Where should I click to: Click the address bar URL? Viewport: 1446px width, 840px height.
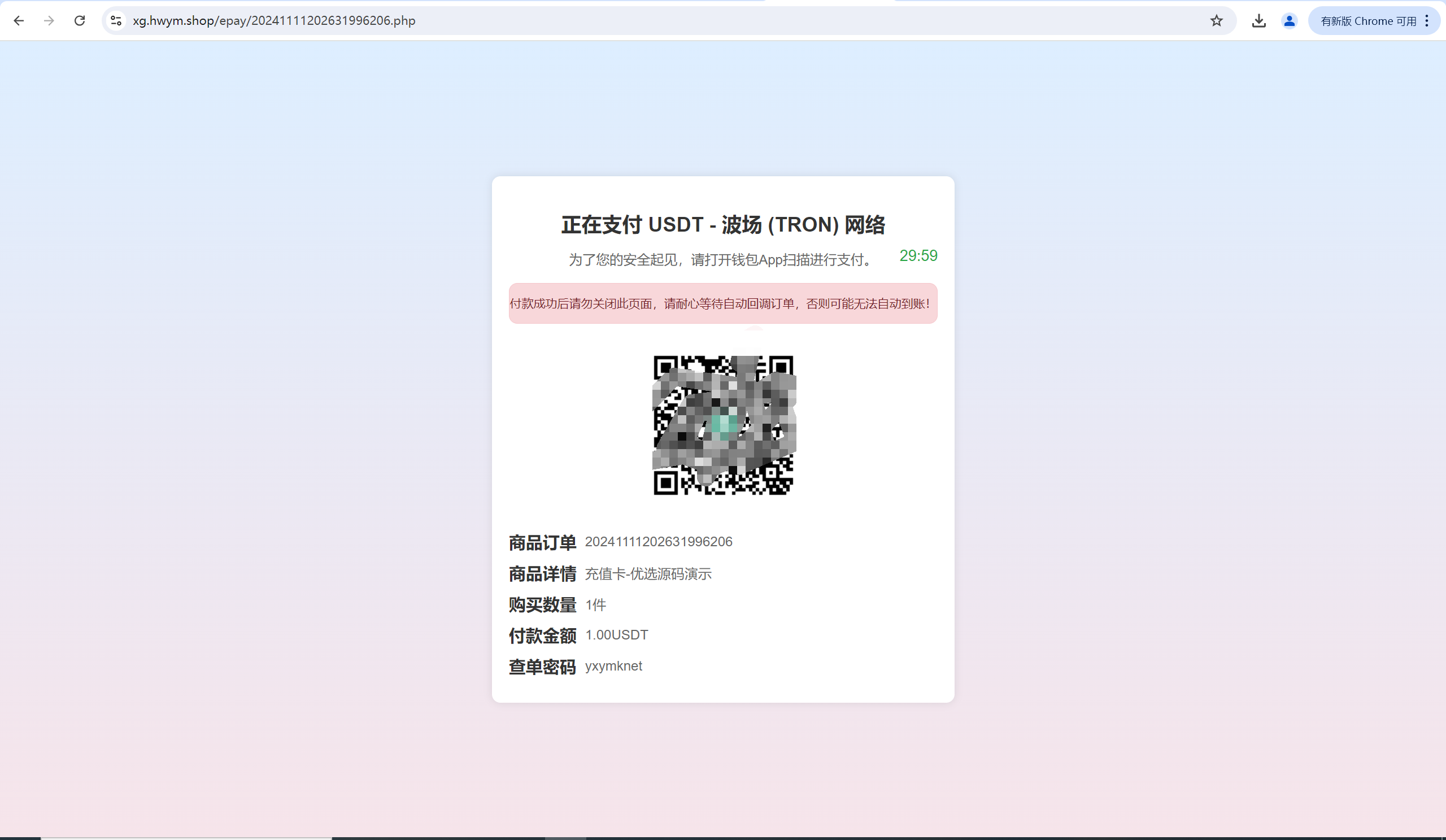[274, 21]
